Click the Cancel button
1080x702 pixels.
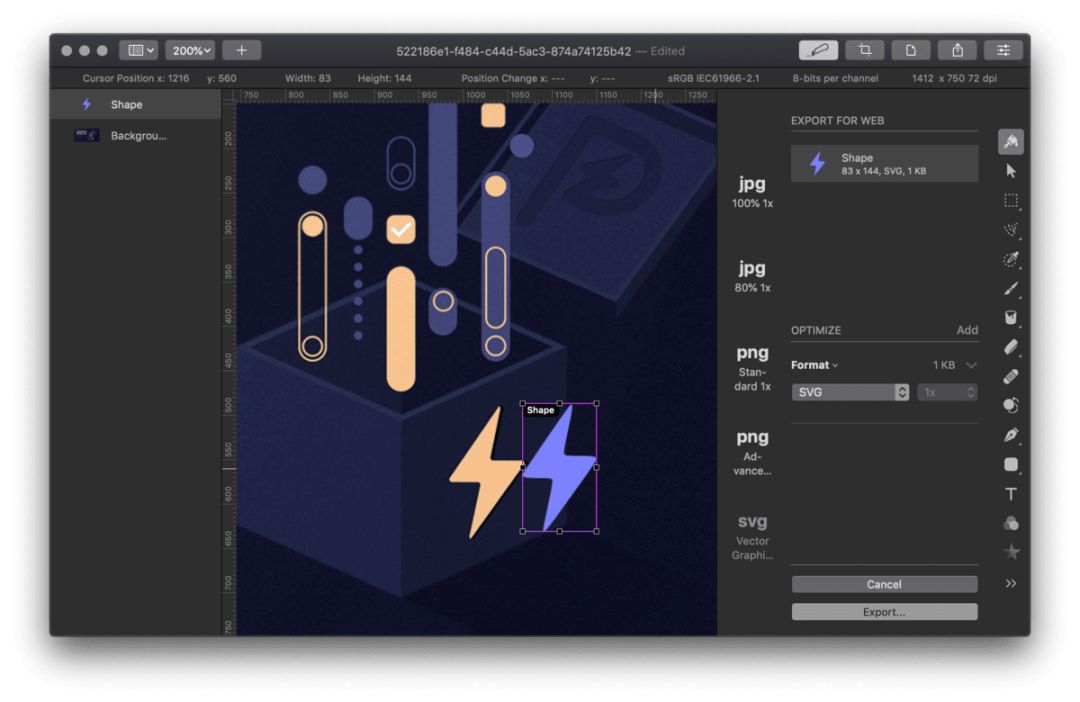tap(884, 584)
